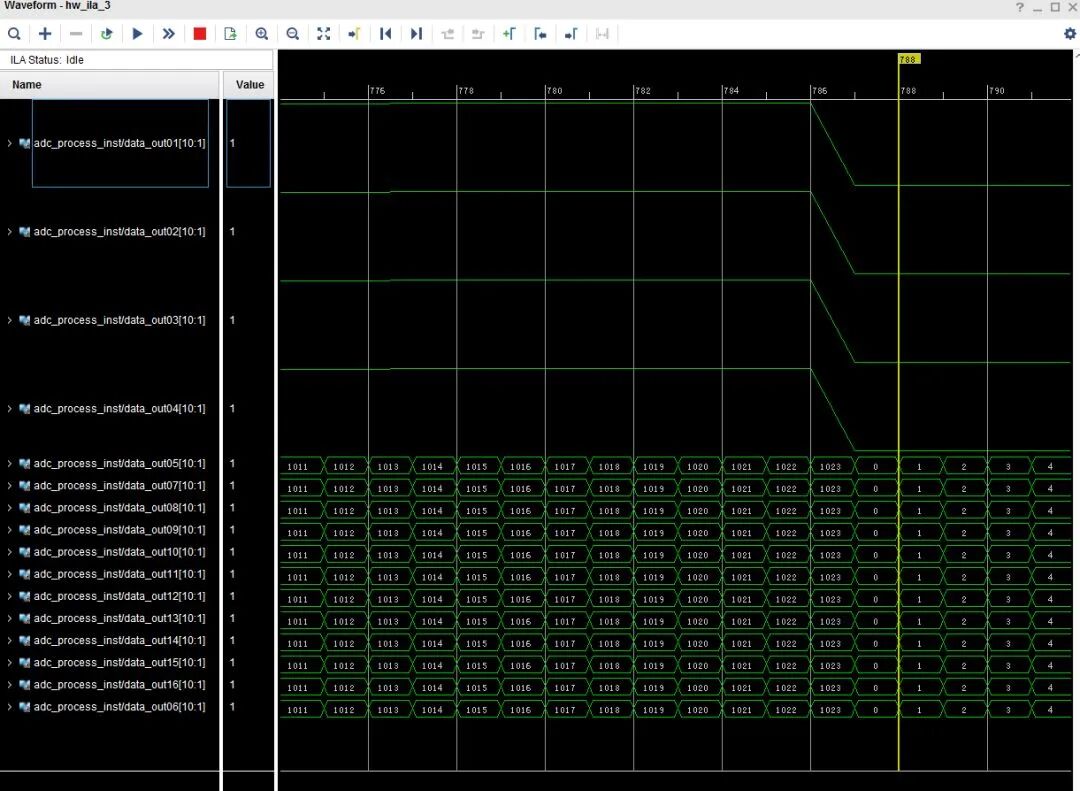Click the Search icon in waveform toolbar
The width and height of the screenshot is (1080, 791).
click(x=14, y=34)
